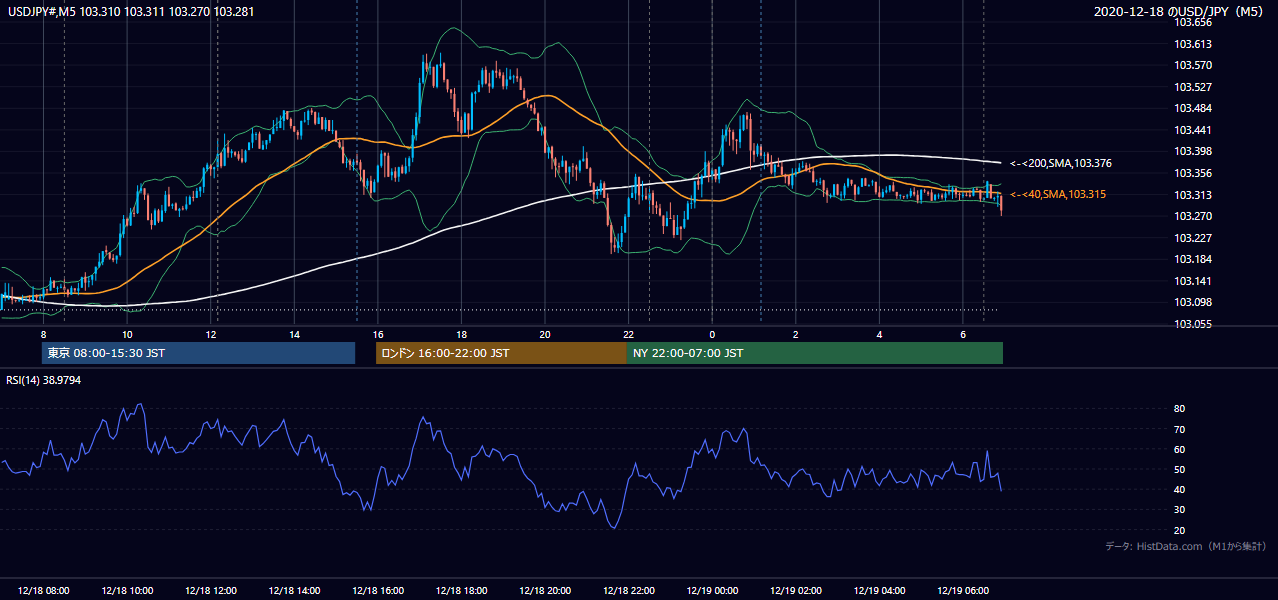
Task: Click price level 103.484 on the axis
Action: [1194, 108]
